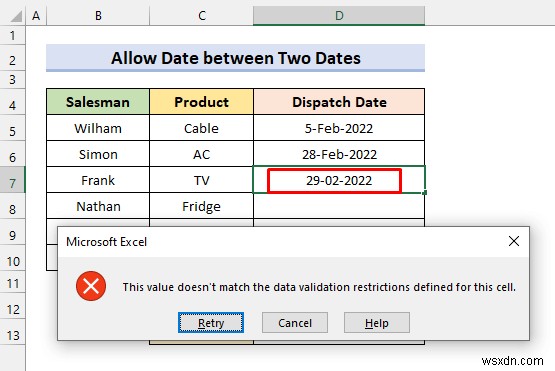Select column A header
This screenshot has height=371, width=555.
[36, 16]
